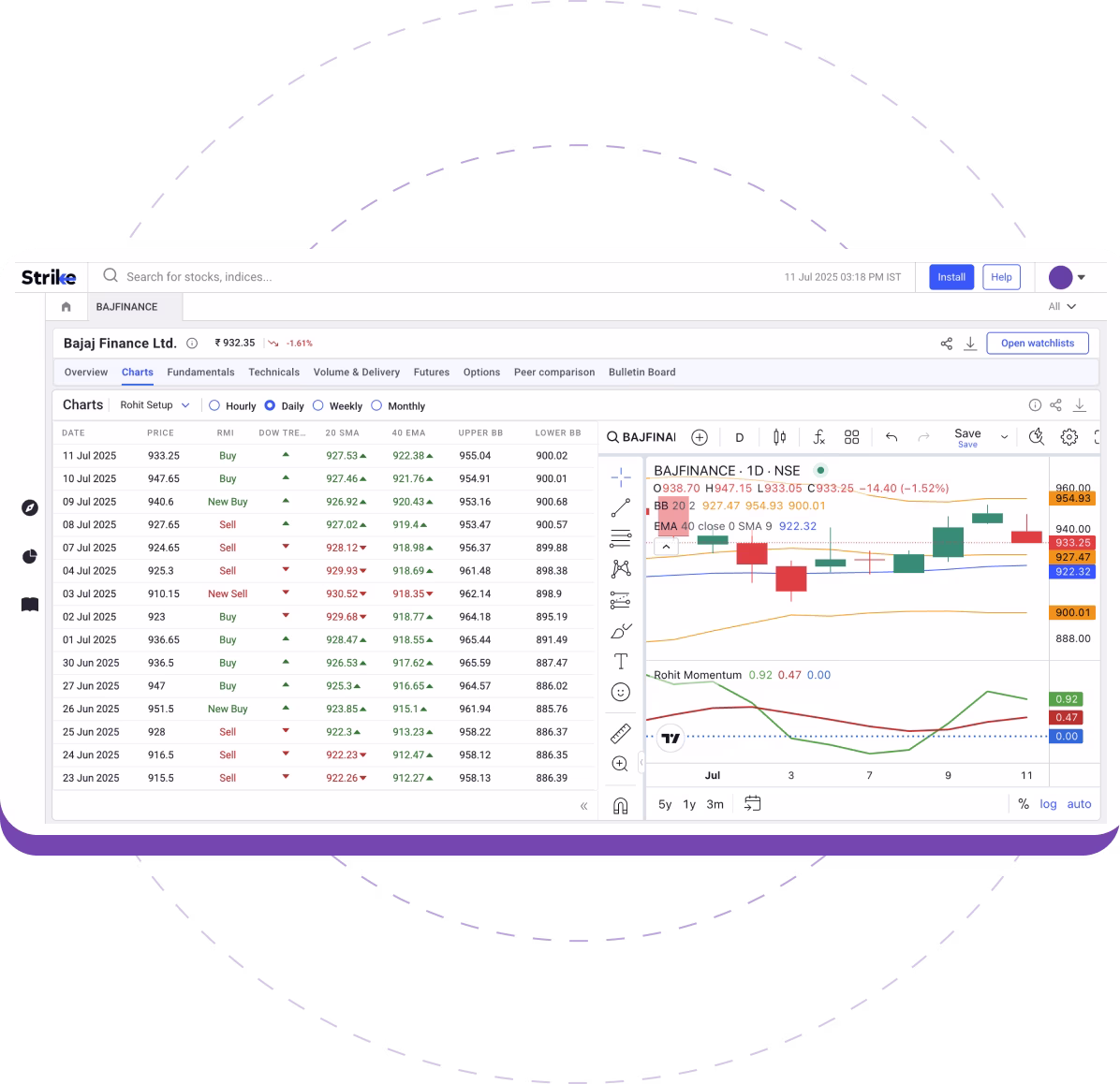Select the Hourly radio button

216,405
